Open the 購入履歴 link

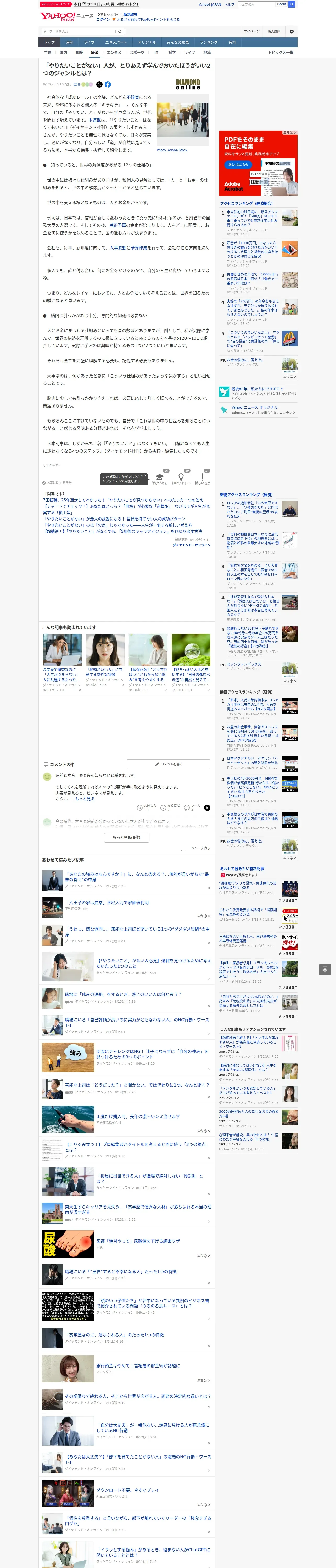pos(274,31)
